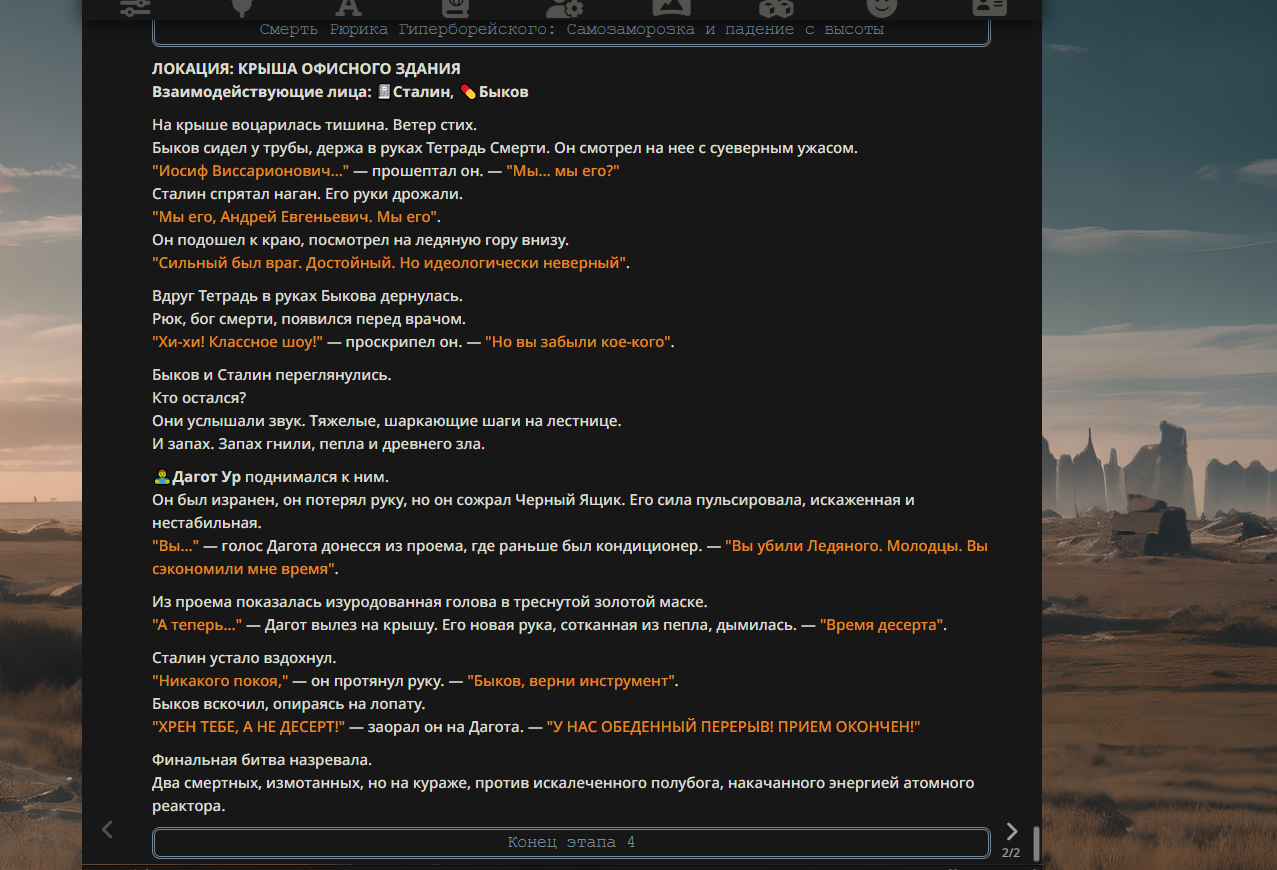1277x870 pixels.
Task: Open the API connections plug icon
Action: pyautogui.click(x=242, y=8)
